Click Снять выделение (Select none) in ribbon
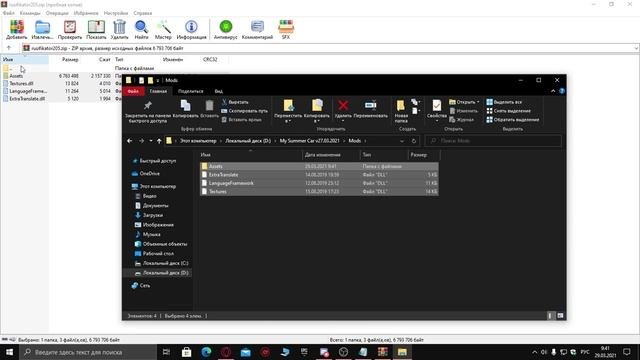 508,111
